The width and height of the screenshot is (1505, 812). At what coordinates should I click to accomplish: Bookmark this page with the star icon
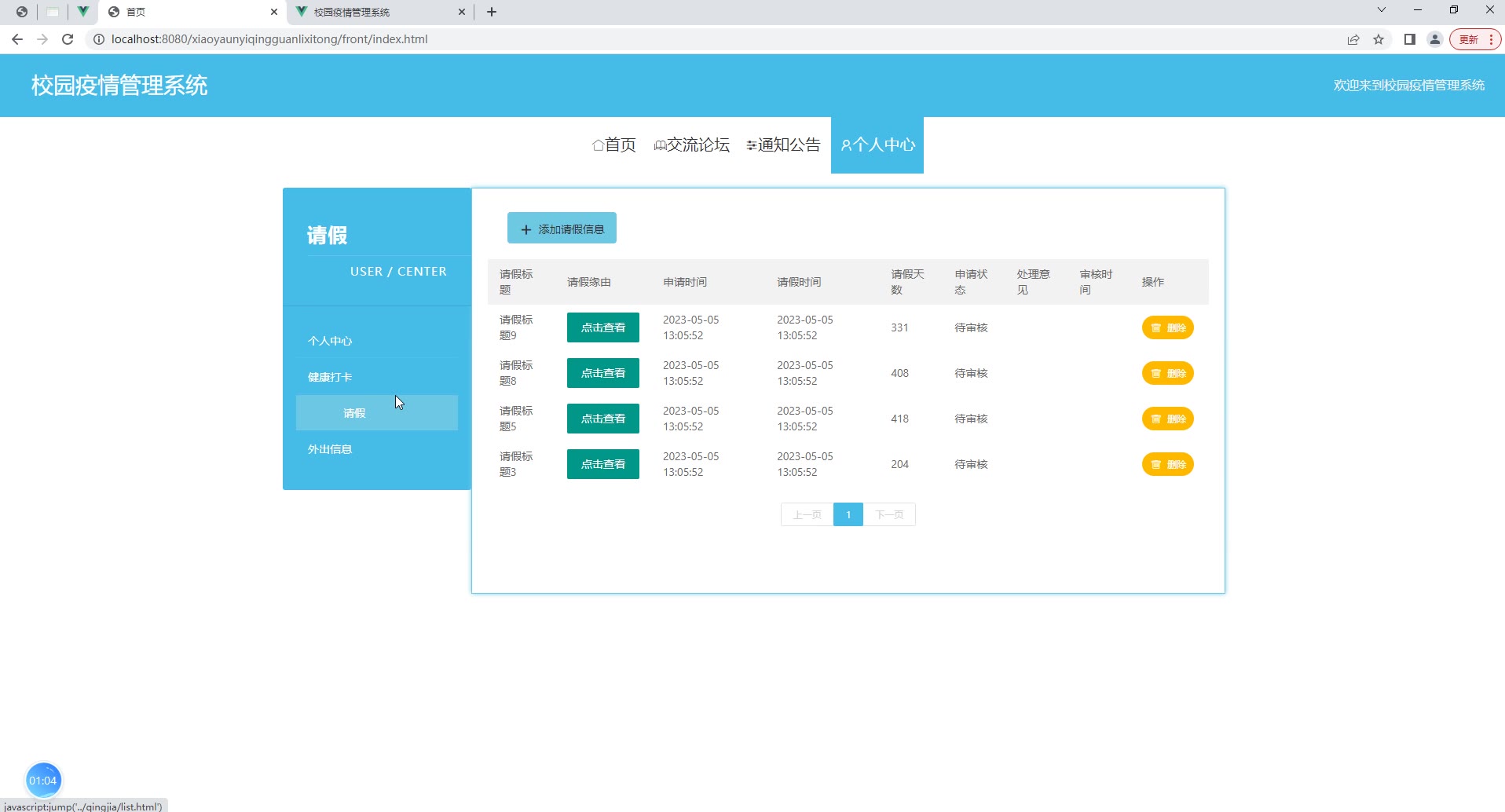[1379, 39]
